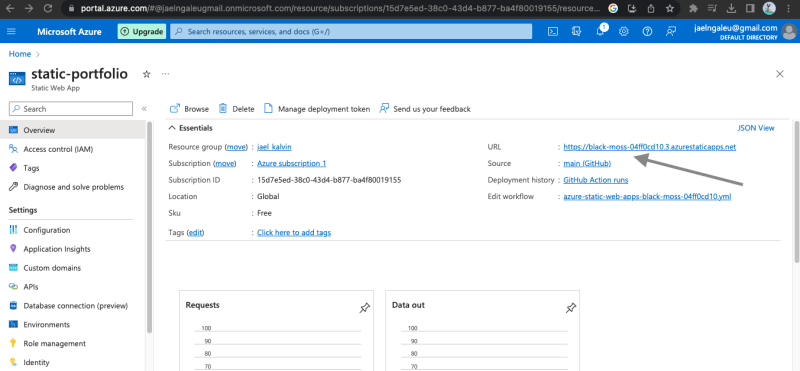Open portal settings gear
This screenshot has width=800, height=371.
[623, 31]
